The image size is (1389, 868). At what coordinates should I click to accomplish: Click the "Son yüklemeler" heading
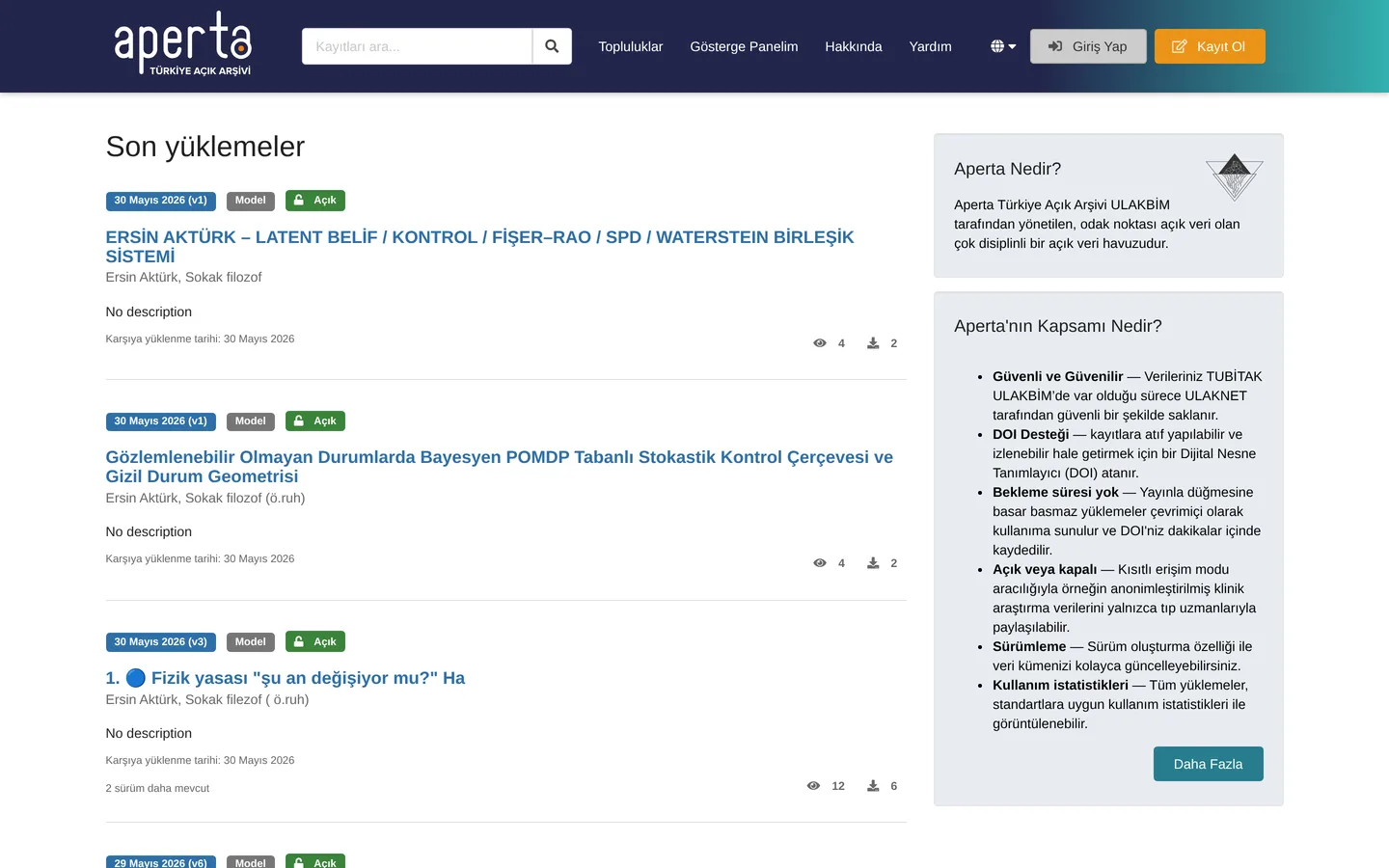(205, 147)
